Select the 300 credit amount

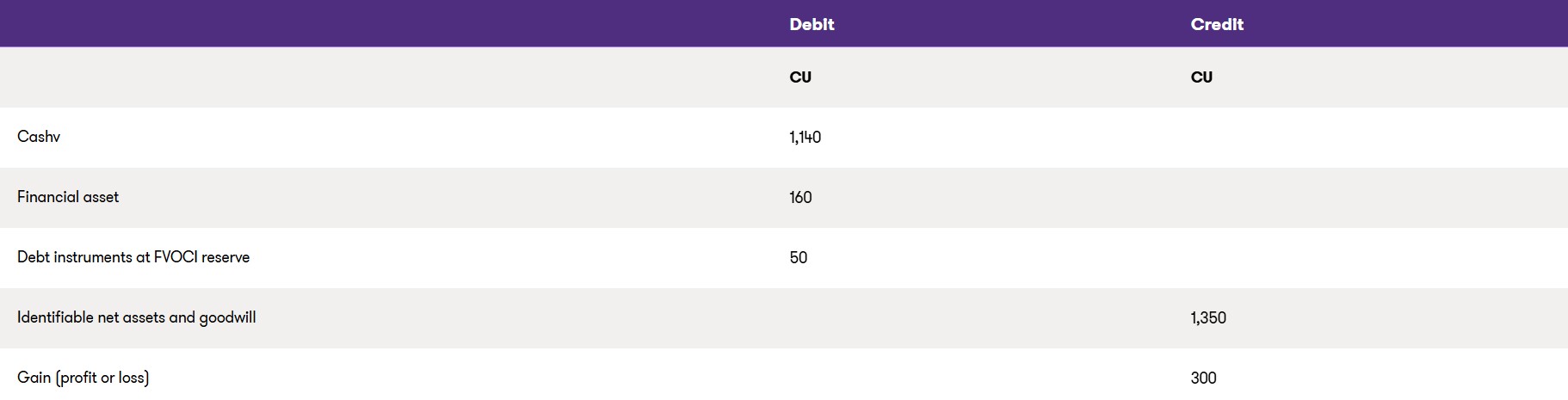point(1203,378)
